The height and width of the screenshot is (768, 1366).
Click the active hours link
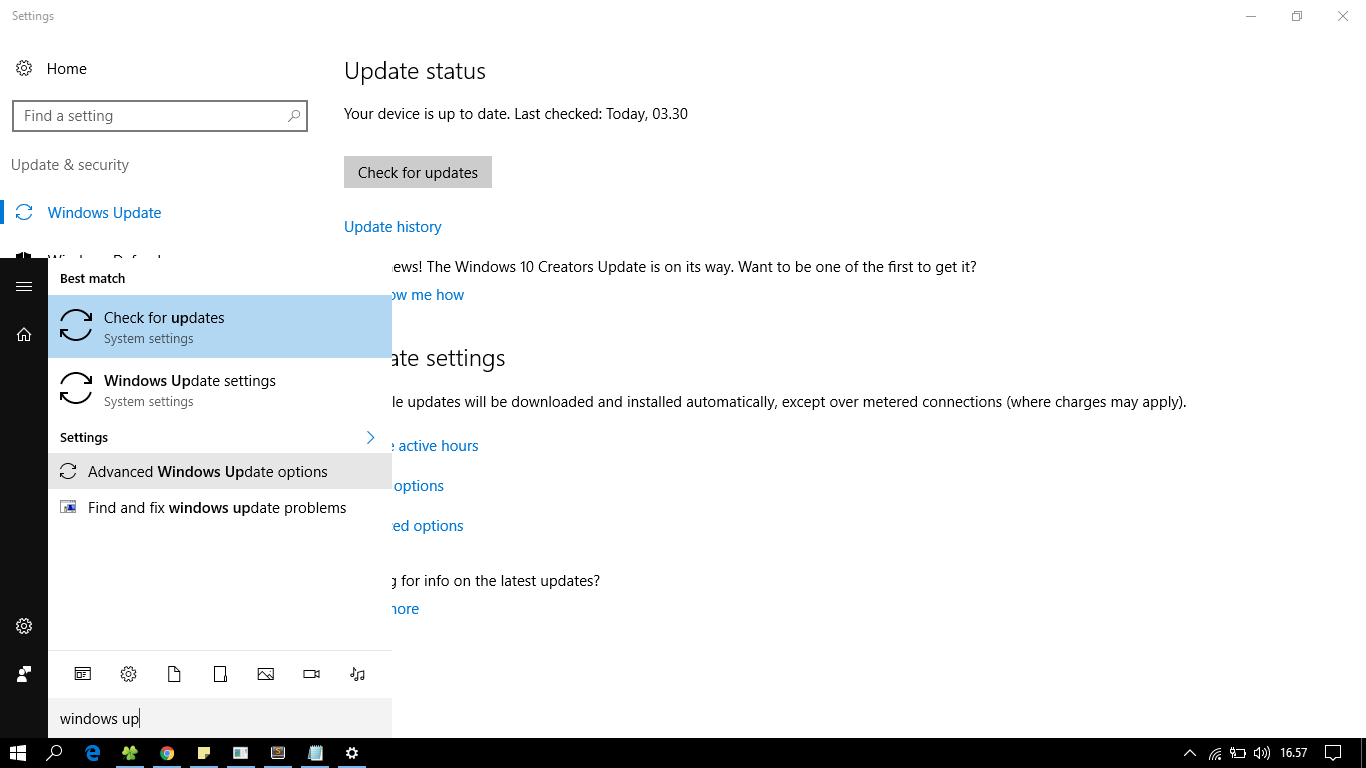436,446
